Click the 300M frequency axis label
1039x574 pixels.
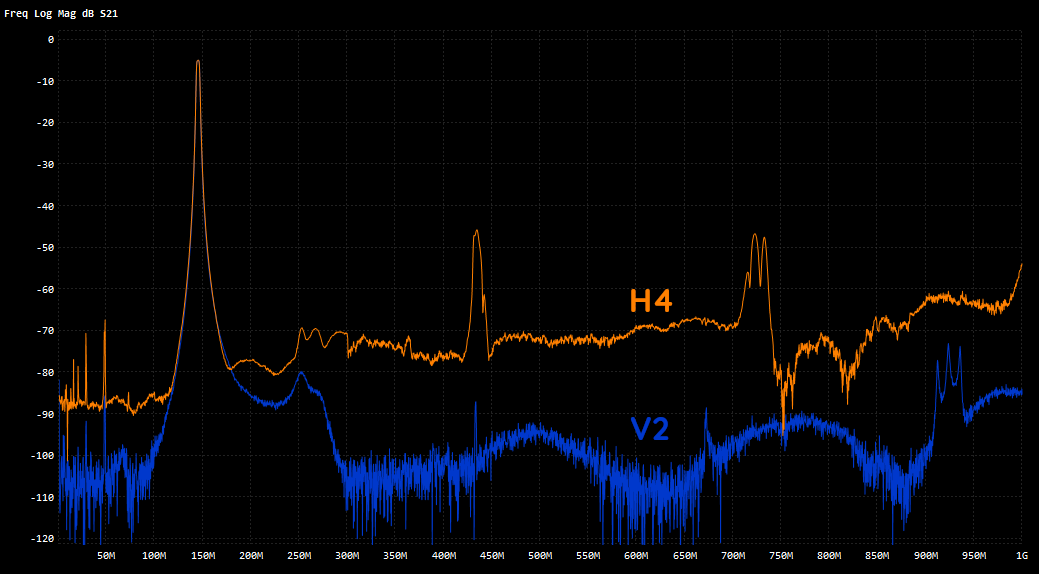[347, 555]
